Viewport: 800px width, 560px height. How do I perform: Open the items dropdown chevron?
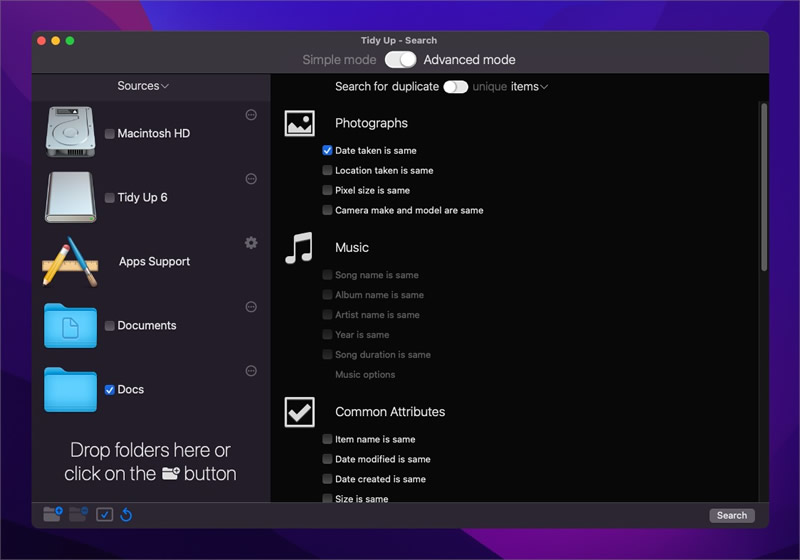(x=544, y=87)
